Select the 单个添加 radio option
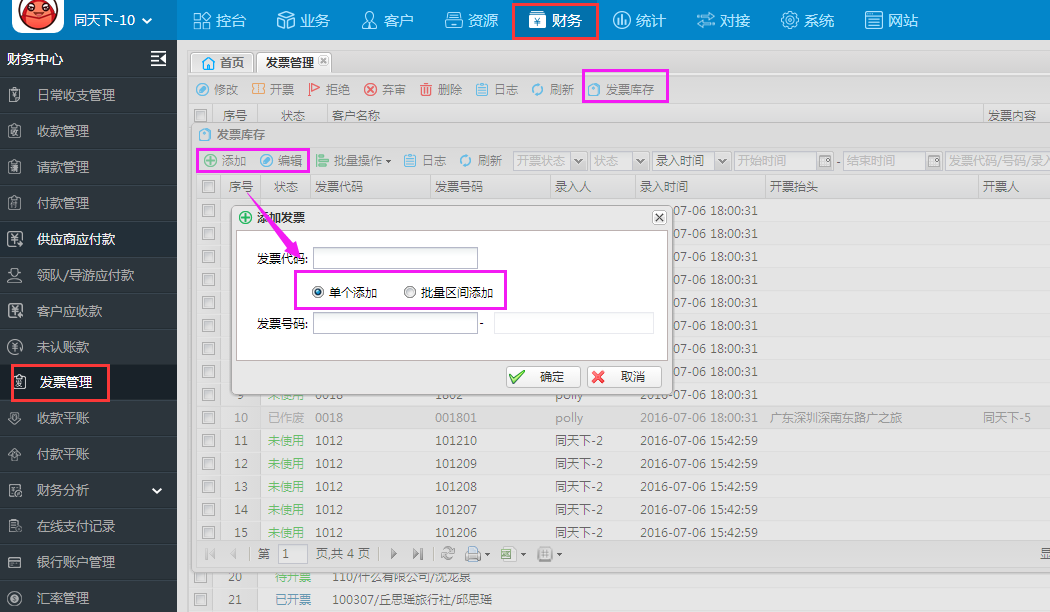Image resolution: width=1050 pixels, height=612 pixels. point(317,292)
